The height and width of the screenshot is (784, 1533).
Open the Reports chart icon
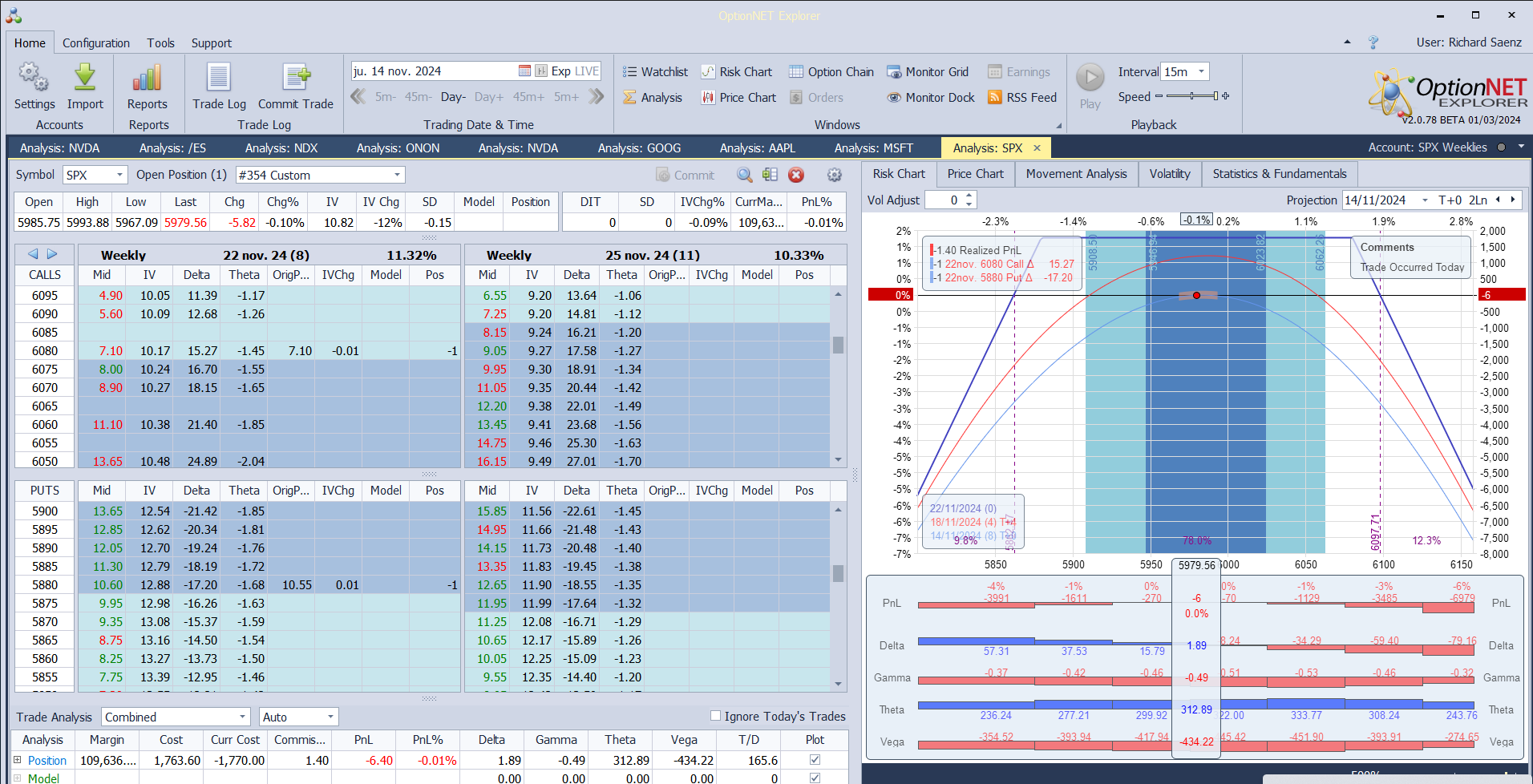[x=147, y=79]
